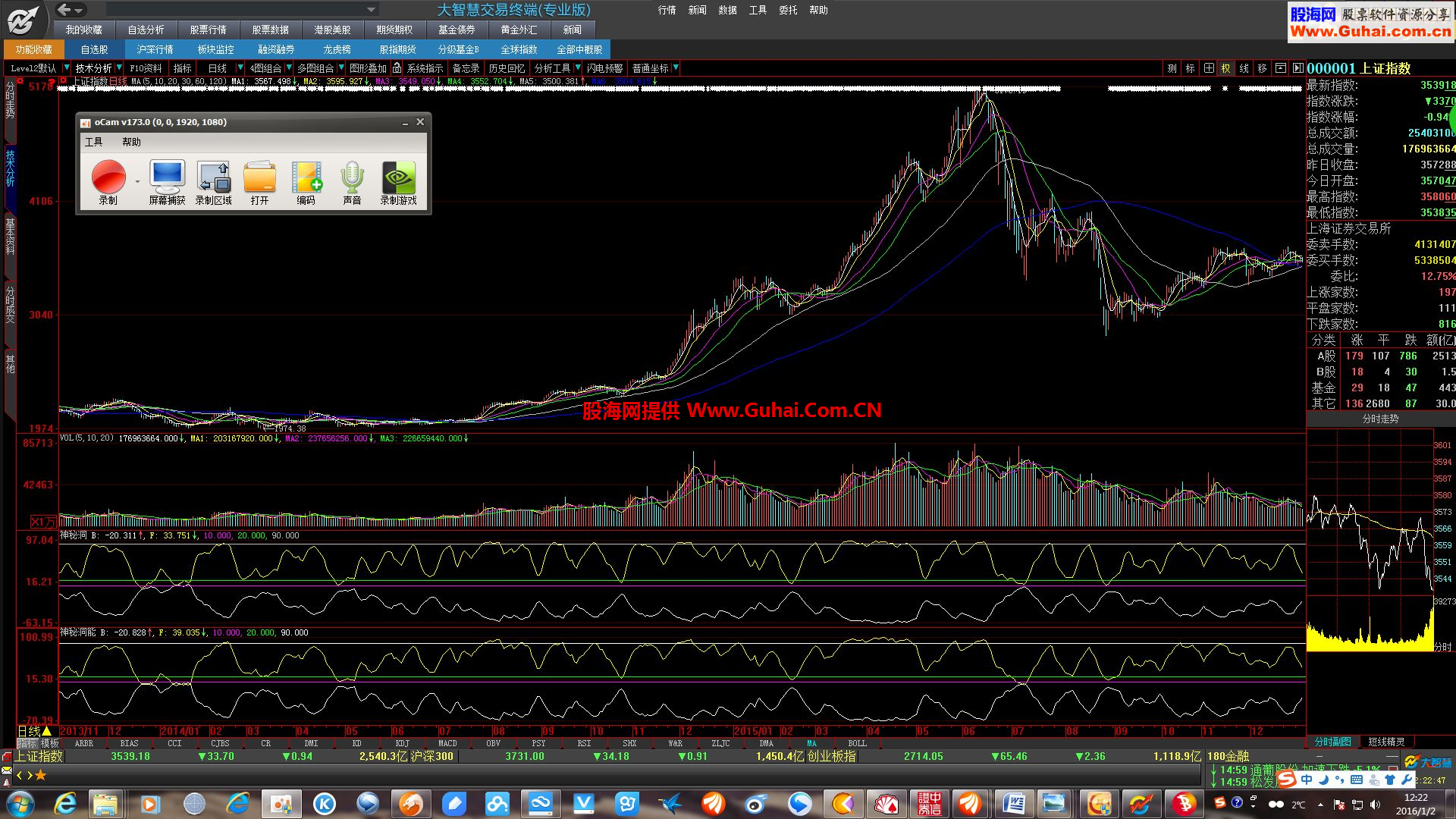The height and width of the screenshot is (819, 1456).
Task: Click the hide side panel arrow icon
Action: [1298, 68]
